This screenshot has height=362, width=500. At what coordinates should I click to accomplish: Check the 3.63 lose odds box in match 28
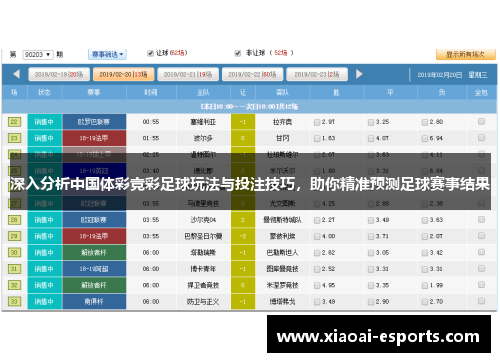click(425, 220)
